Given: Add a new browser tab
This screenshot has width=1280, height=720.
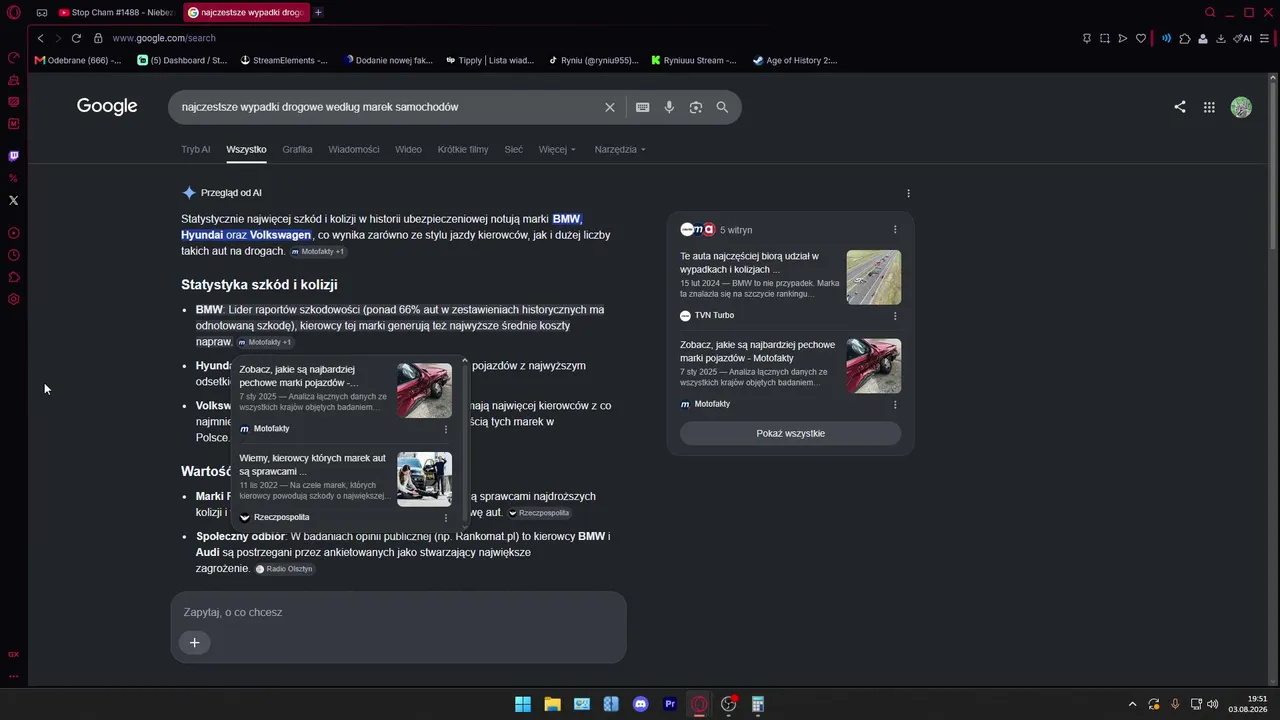Looking at the screenshot, I should (318, 13).
